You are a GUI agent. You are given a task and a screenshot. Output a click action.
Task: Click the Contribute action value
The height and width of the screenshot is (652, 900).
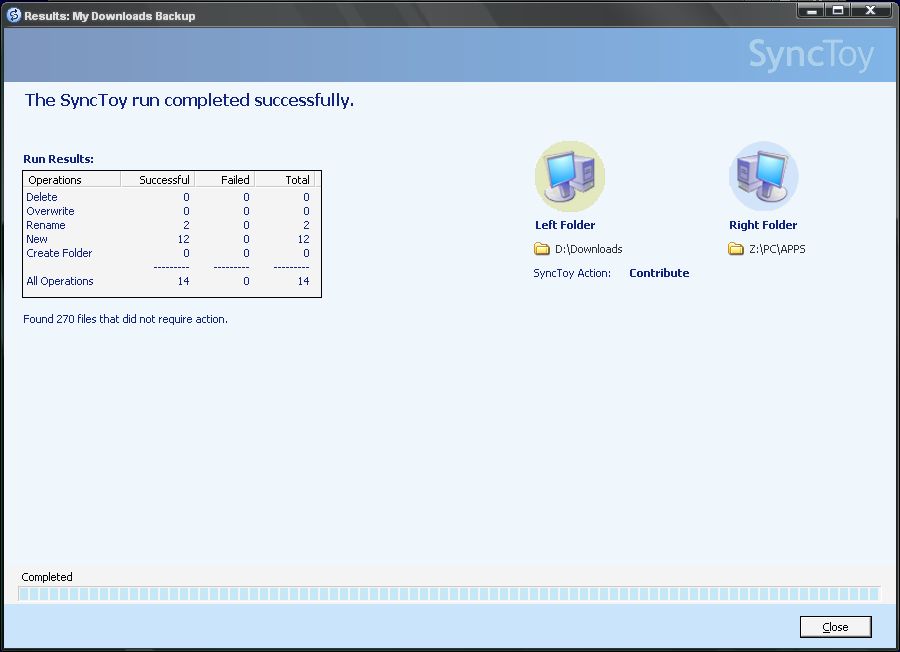click(x=659, y=273)
